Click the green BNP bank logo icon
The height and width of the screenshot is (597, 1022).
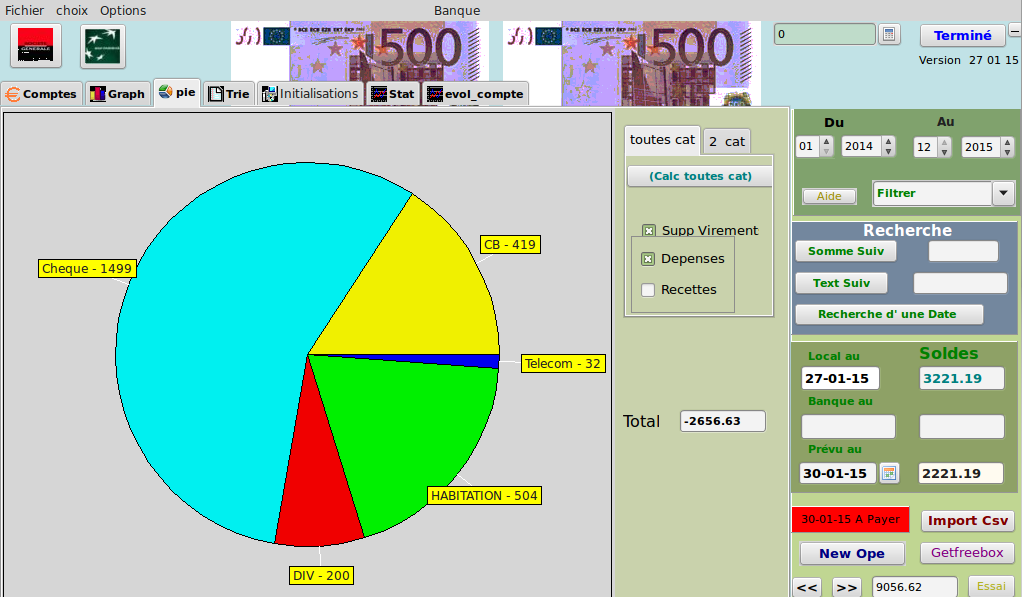102,46
